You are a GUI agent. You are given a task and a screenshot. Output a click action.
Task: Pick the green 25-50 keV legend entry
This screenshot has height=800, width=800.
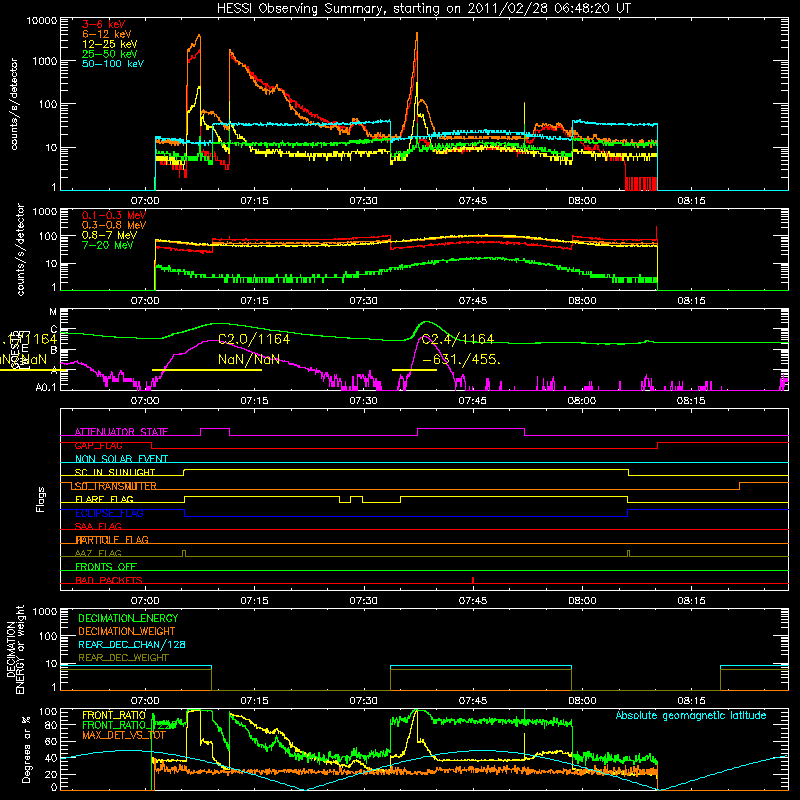point(109,54)
